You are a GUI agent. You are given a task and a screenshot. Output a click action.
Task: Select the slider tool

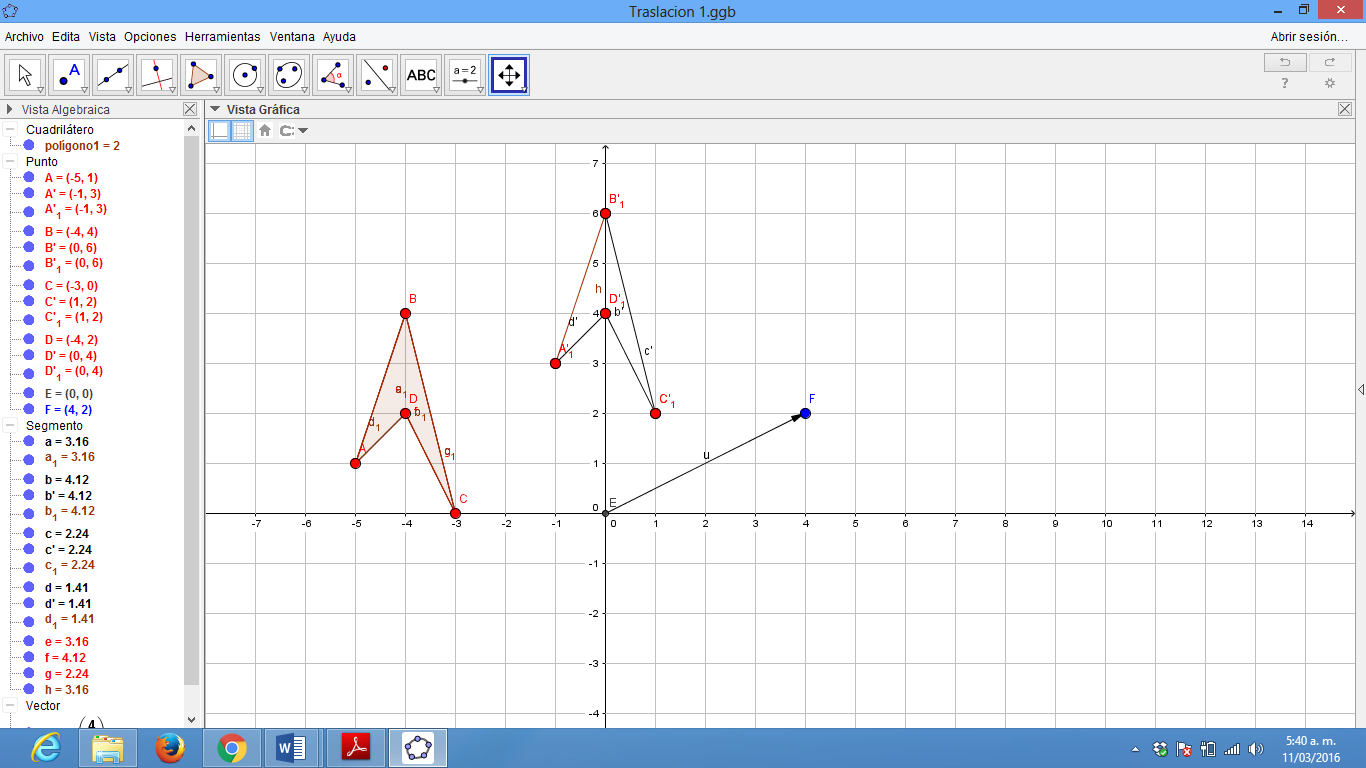[x=465, y=75]
